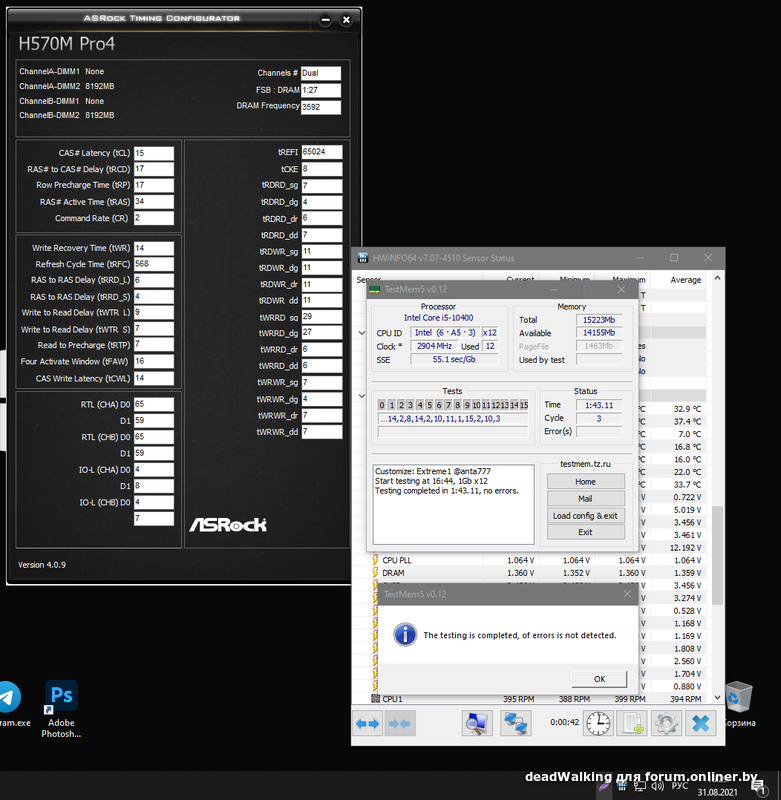Viewport: 781px width, 800px height.
Task: Click the HWiNFO network computers icon
Action: (x=515, y=723)
